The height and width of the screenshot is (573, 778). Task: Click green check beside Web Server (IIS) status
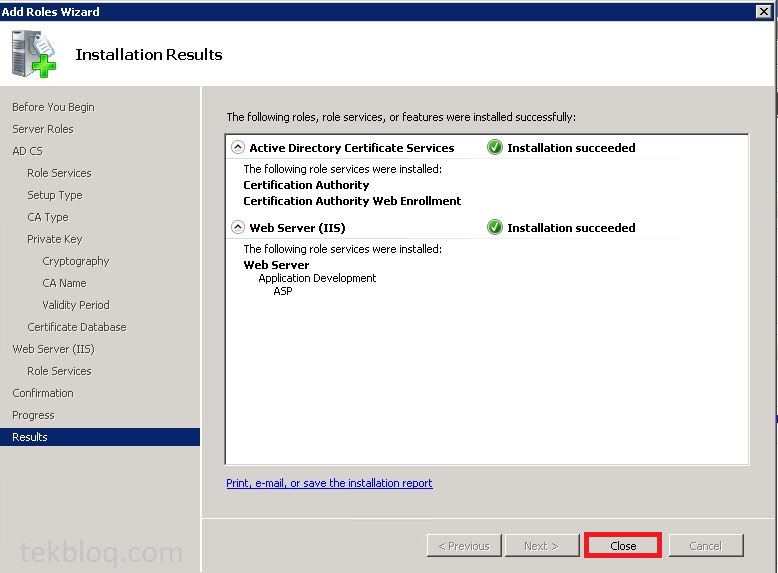(x=495, y=227)
